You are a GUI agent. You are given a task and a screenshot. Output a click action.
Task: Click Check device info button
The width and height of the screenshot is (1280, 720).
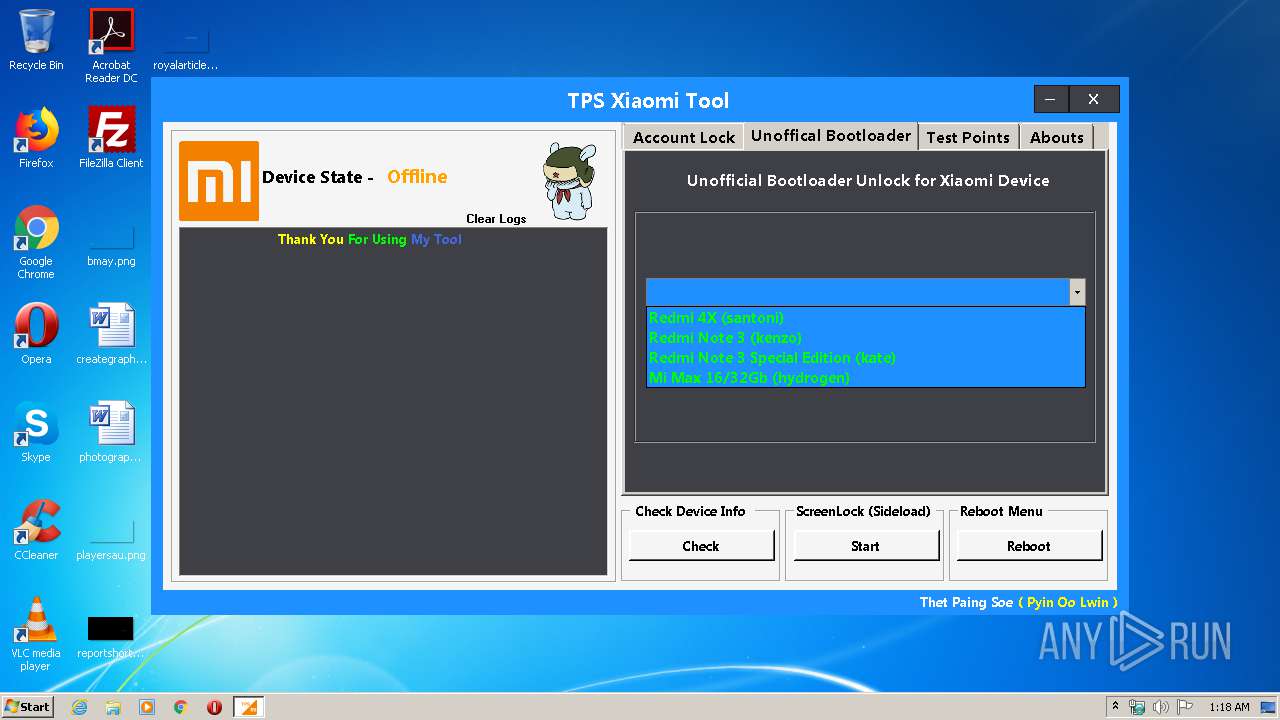click(x=701, y=546)
